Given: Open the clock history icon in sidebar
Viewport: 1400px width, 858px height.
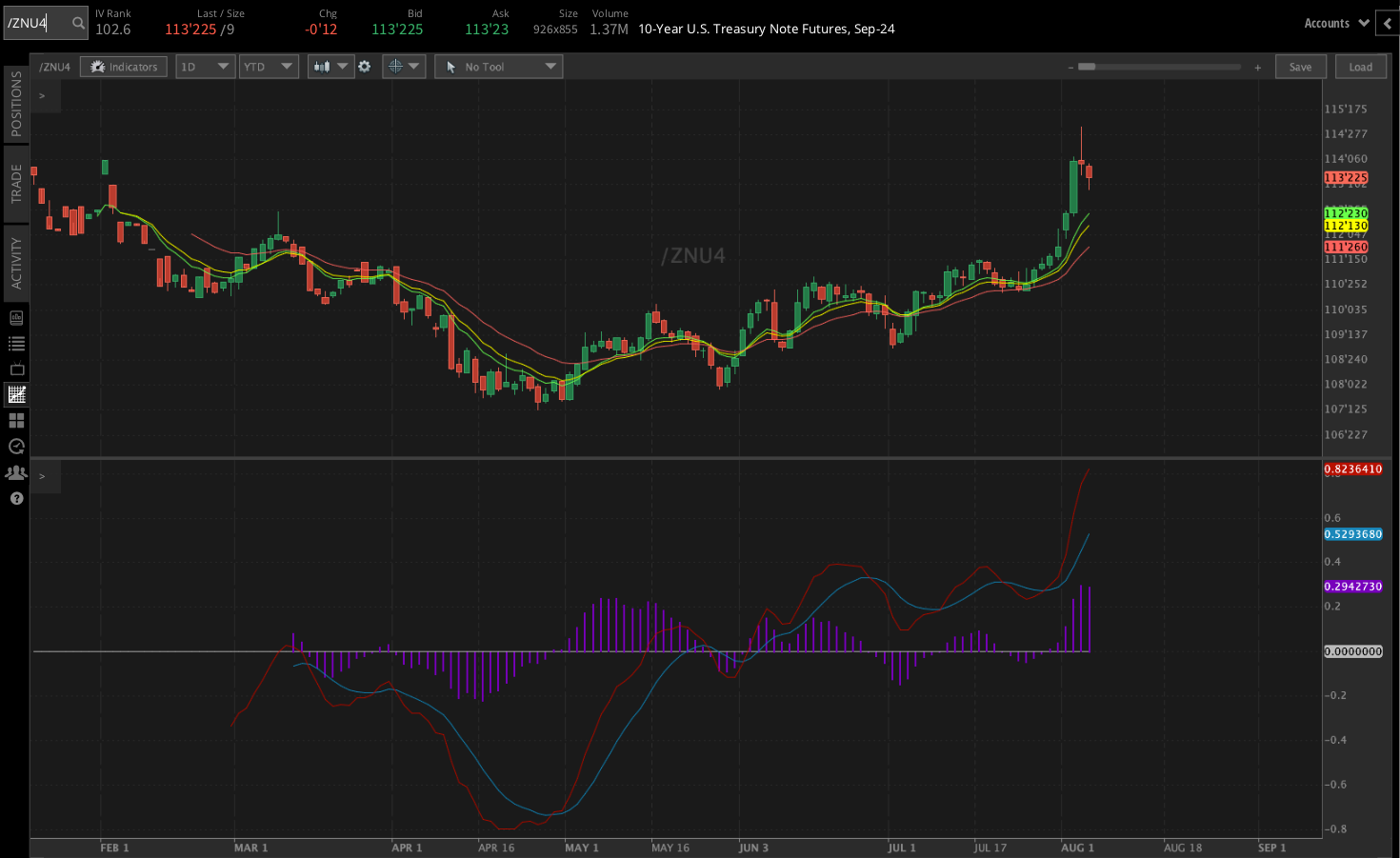Looking at the screenshot, I should tap(16, 447).
